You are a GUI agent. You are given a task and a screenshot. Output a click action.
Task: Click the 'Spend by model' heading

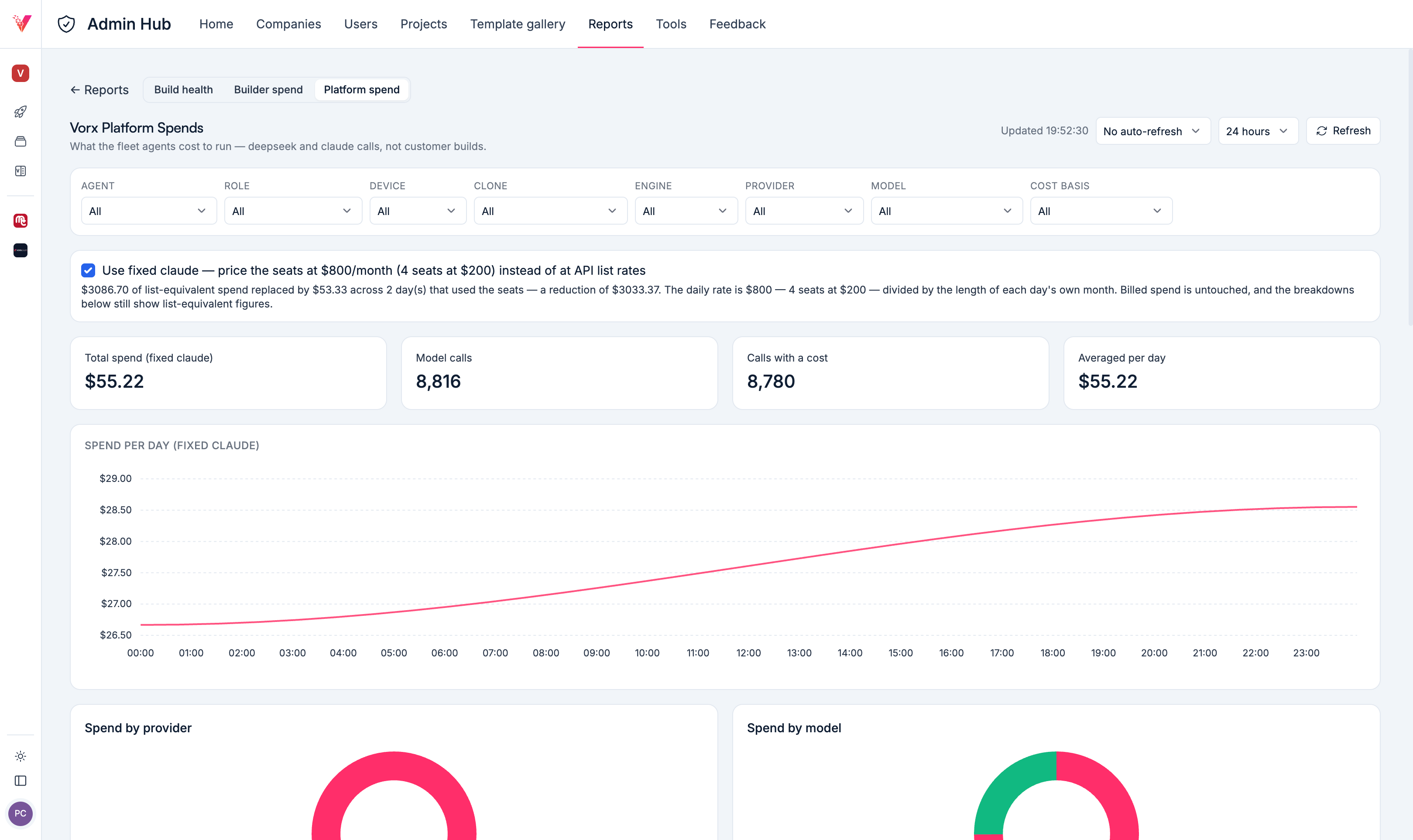(794, 728)
